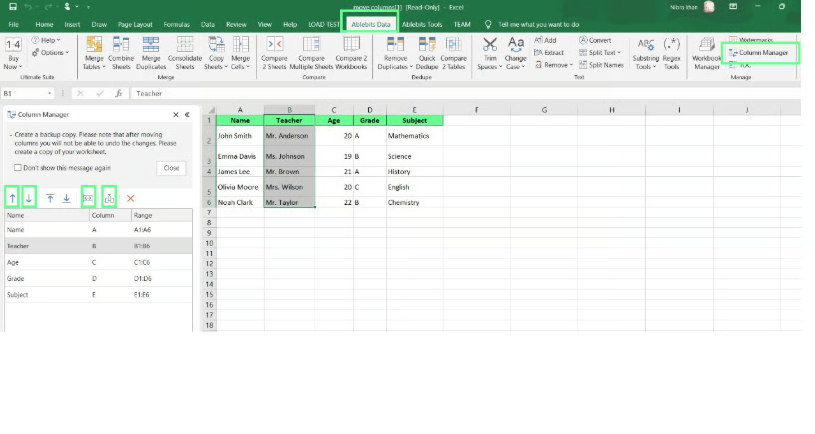Expand the Split Text dropdown

[603, 53]
